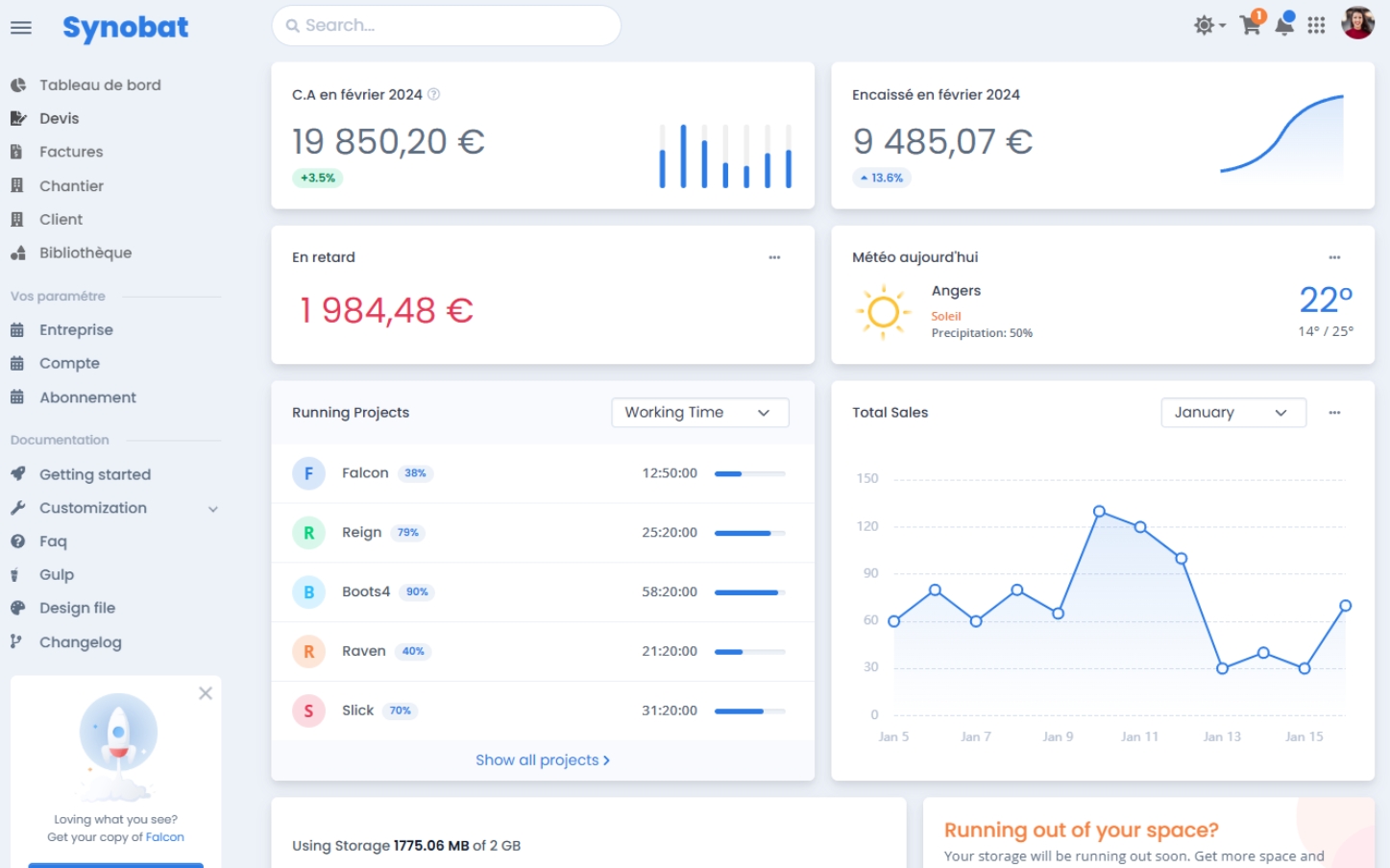Open the hamburger navigation menu

(21, 28)
